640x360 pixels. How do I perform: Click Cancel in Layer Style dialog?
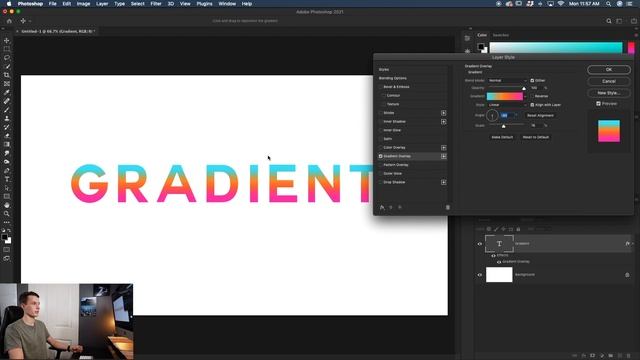tap(609, 81)
